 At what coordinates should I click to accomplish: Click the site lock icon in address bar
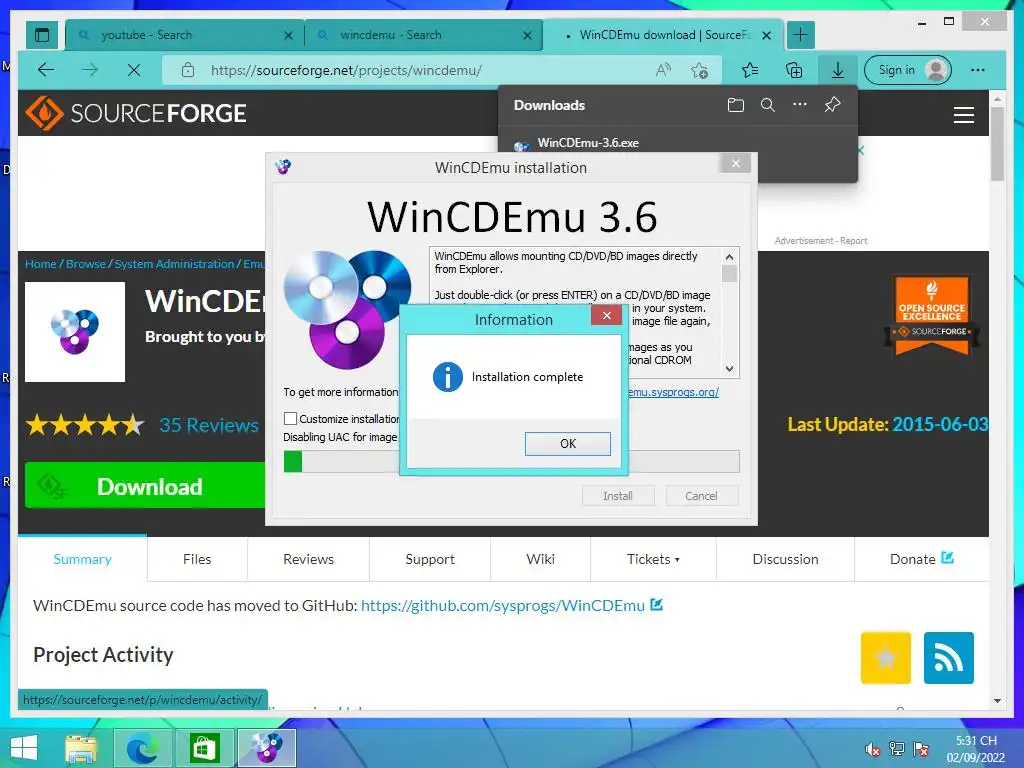tap(187, 70)
